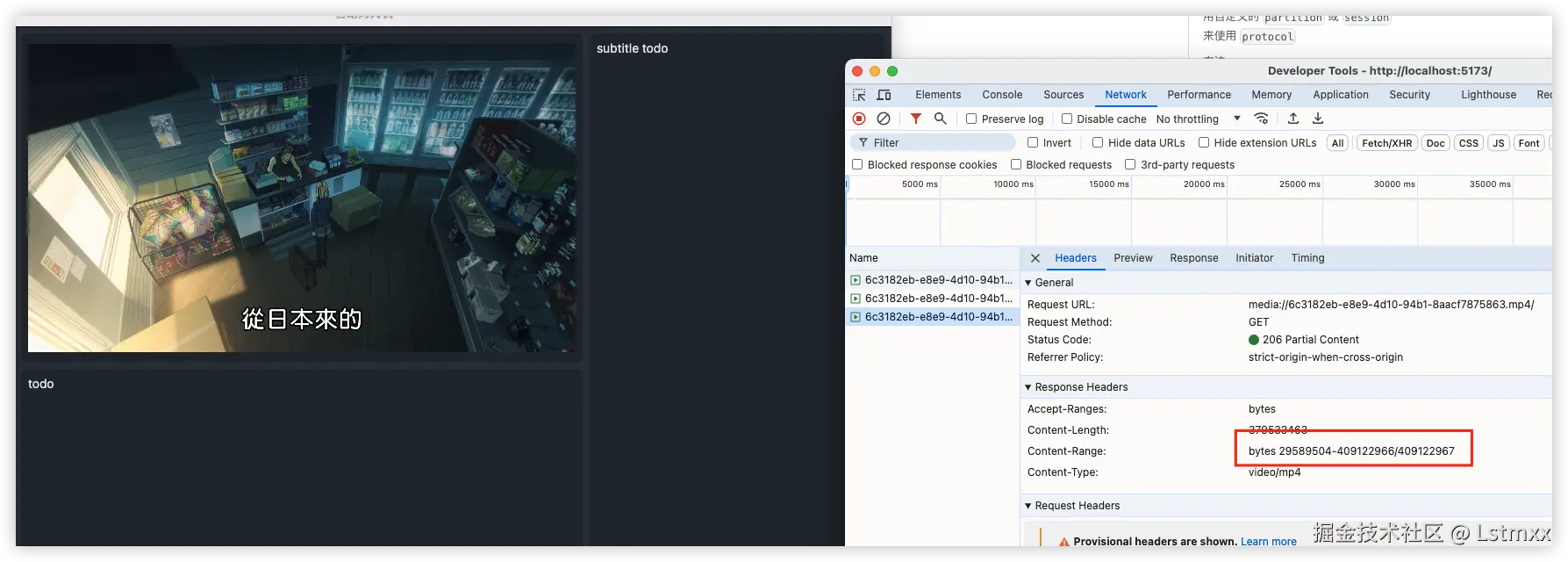Viewport: 1568px width, 562px height.
Task: Filter requests by Fetch/XHR
Action: click(x=1387, y=143)
